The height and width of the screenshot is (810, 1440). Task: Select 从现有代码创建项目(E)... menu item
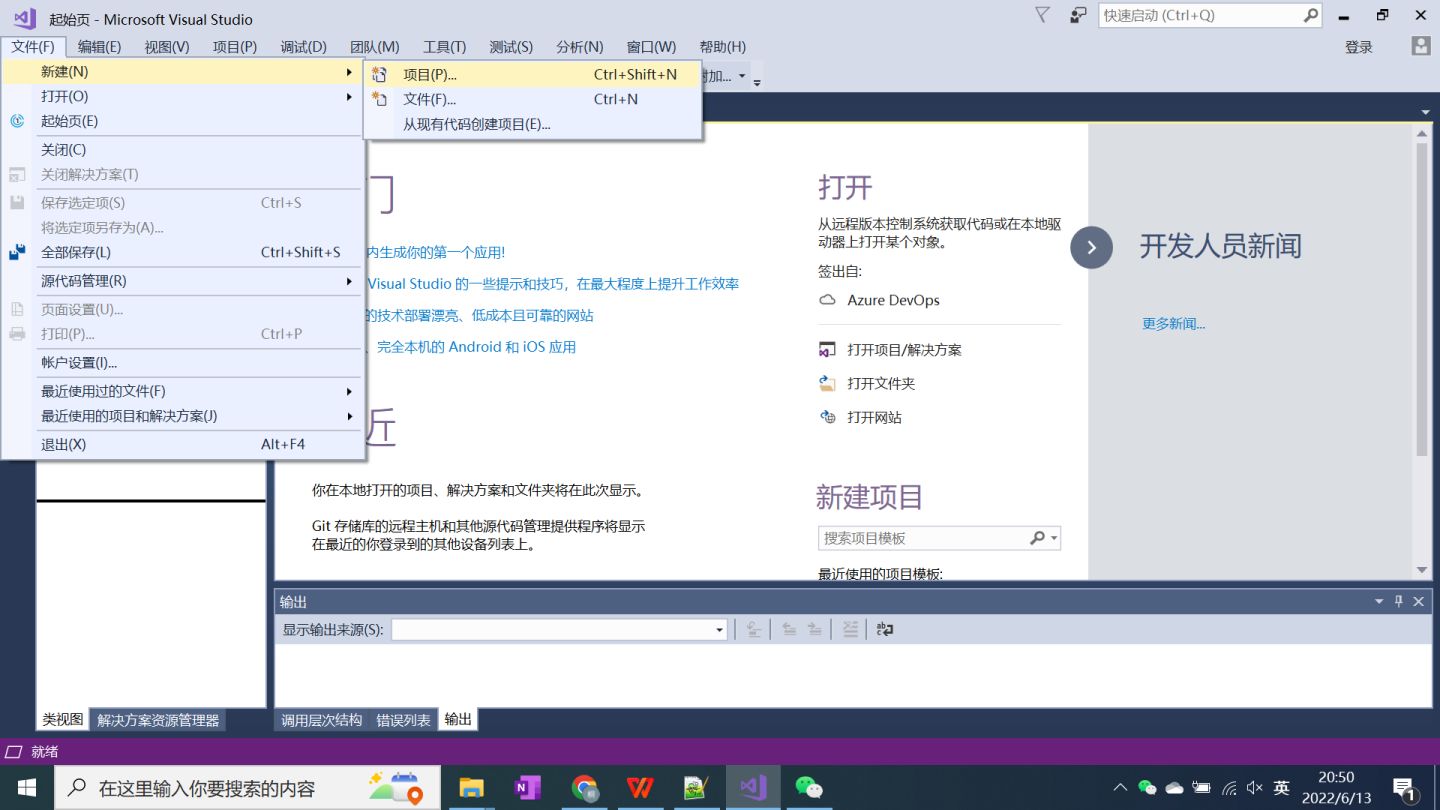532,124
